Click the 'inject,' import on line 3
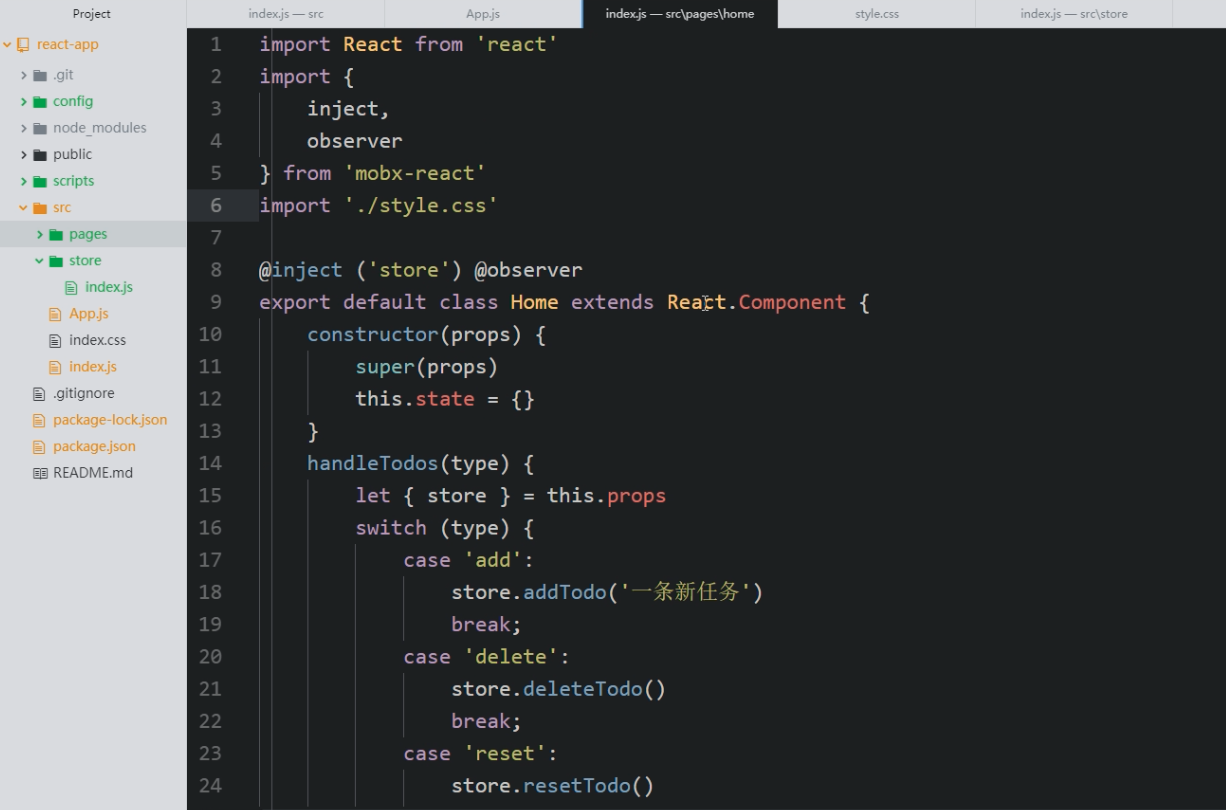Viewport: 1226px width, 810px height. point(348,109)
